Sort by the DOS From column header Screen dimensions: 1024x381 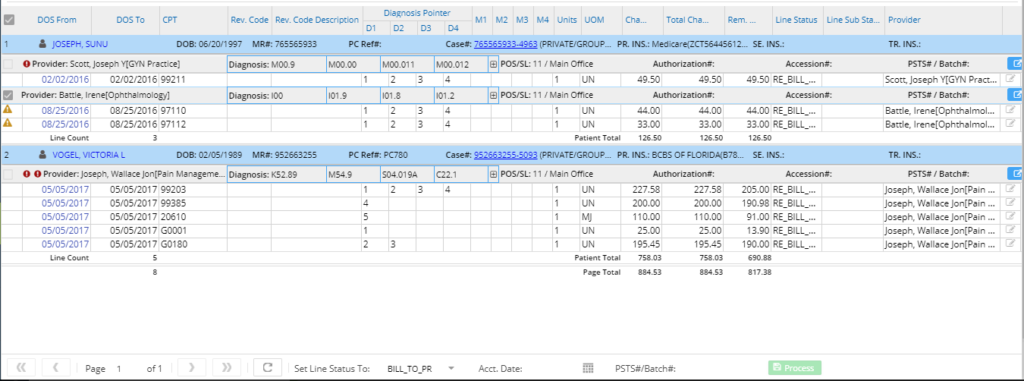pos(57,20)
